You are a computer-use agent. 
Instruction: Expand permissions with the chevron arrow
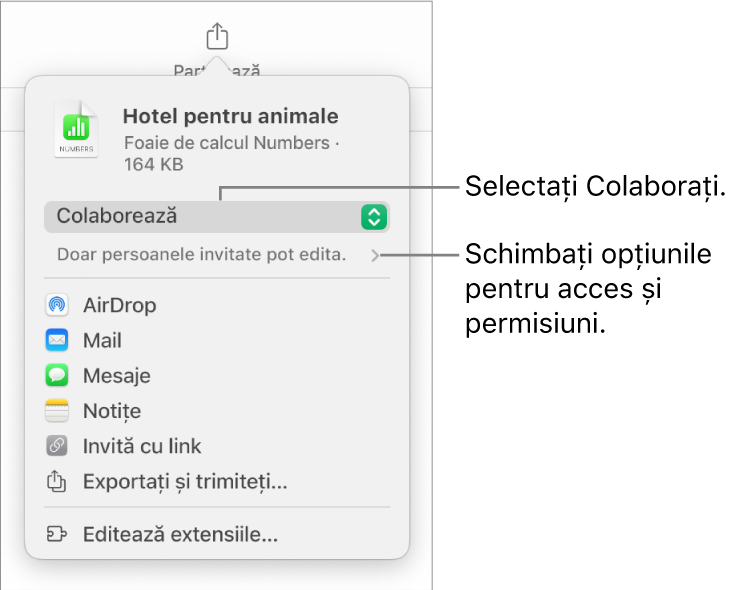click(375, 255)
